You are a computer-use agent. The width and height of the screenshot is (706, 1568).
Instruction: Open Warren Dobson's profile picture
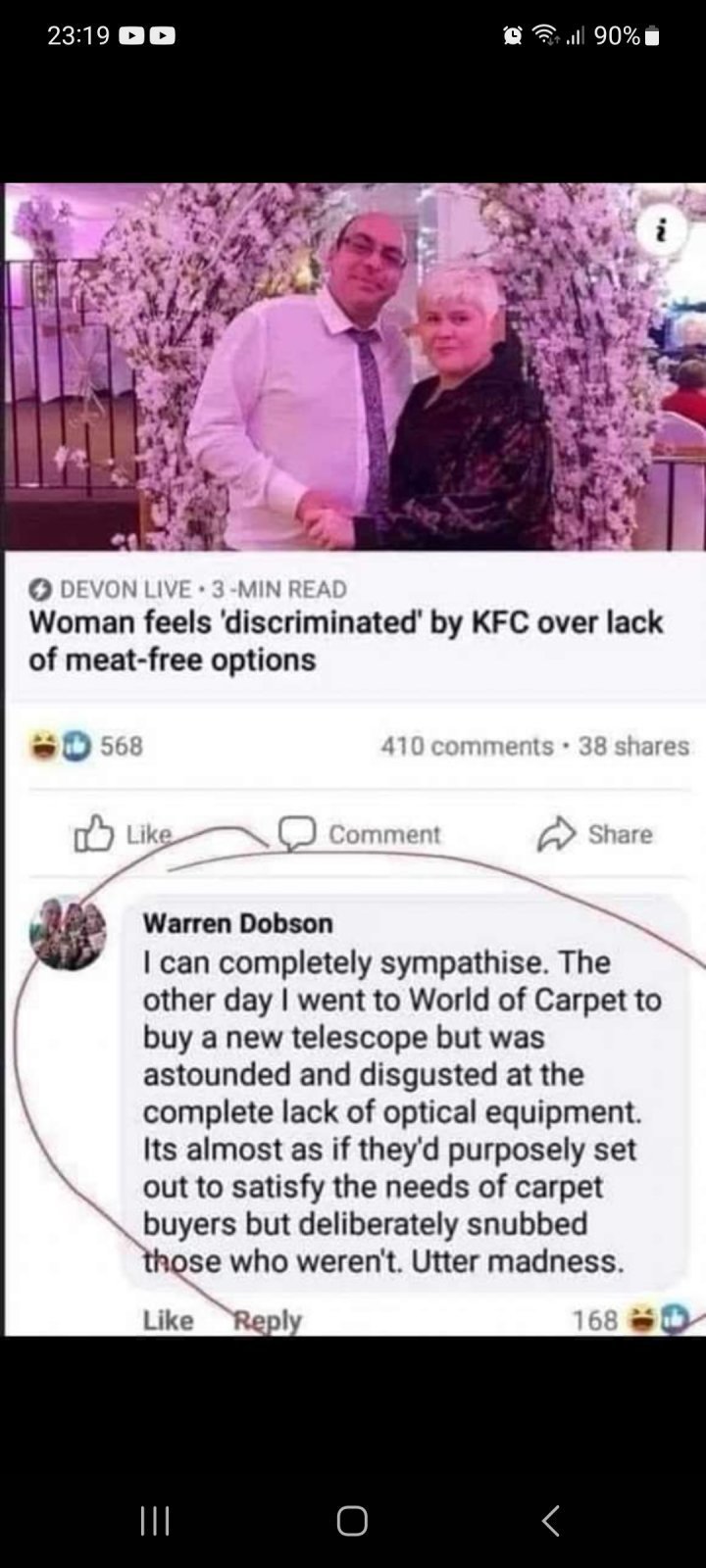point(69,933)
